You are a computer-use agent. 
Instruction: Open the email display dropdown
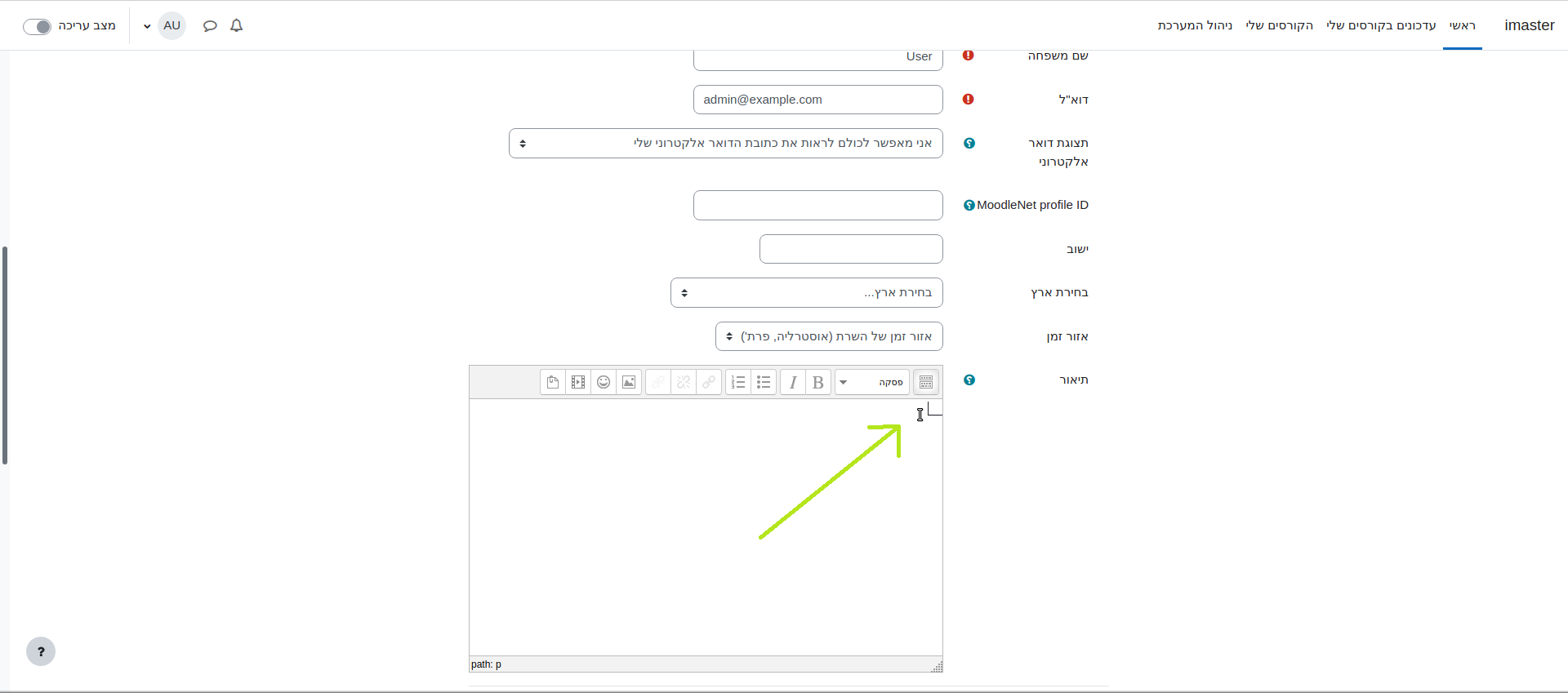(726, 143)
